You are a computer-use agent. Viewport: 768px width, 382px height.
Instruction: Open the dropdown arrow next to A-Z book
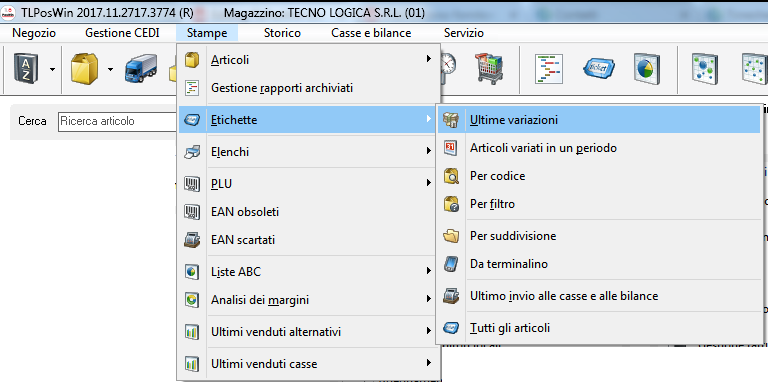(x=52, y=69)
